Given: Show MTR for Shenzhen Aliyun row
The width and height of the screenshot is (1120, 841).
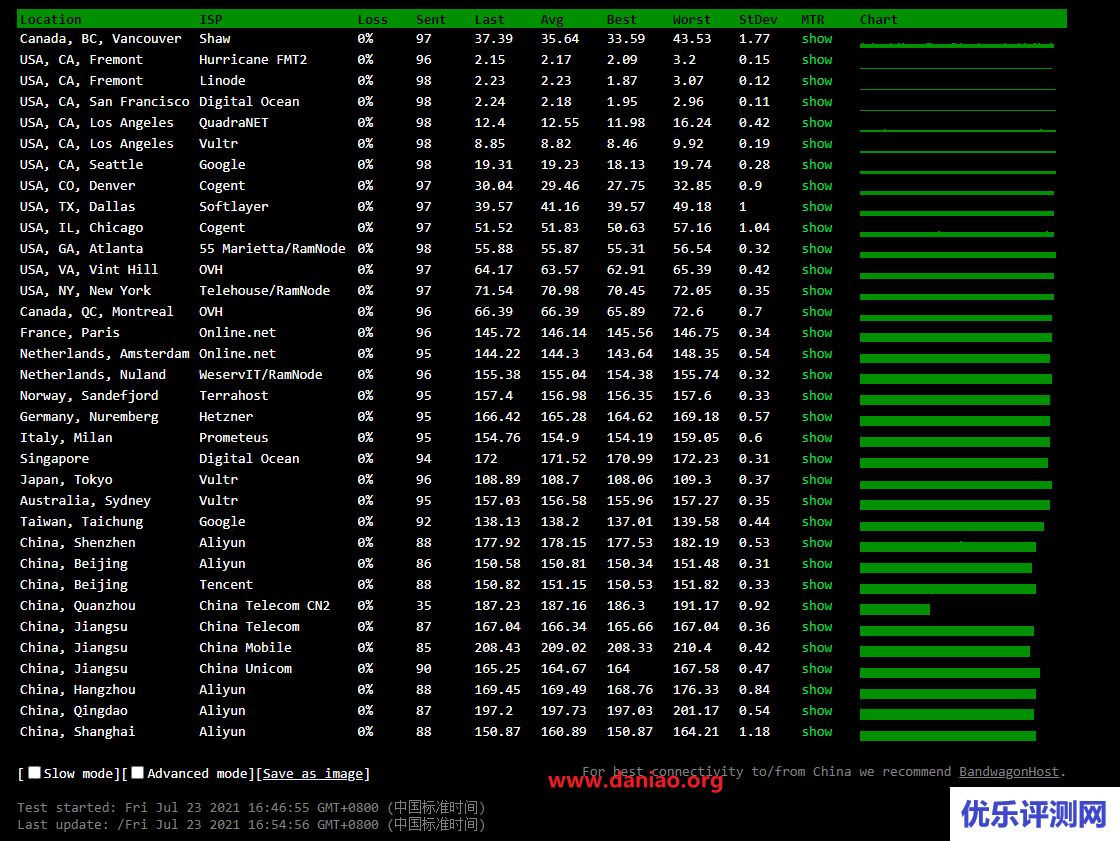Looking at the screenshot, I should pos(816,542).
